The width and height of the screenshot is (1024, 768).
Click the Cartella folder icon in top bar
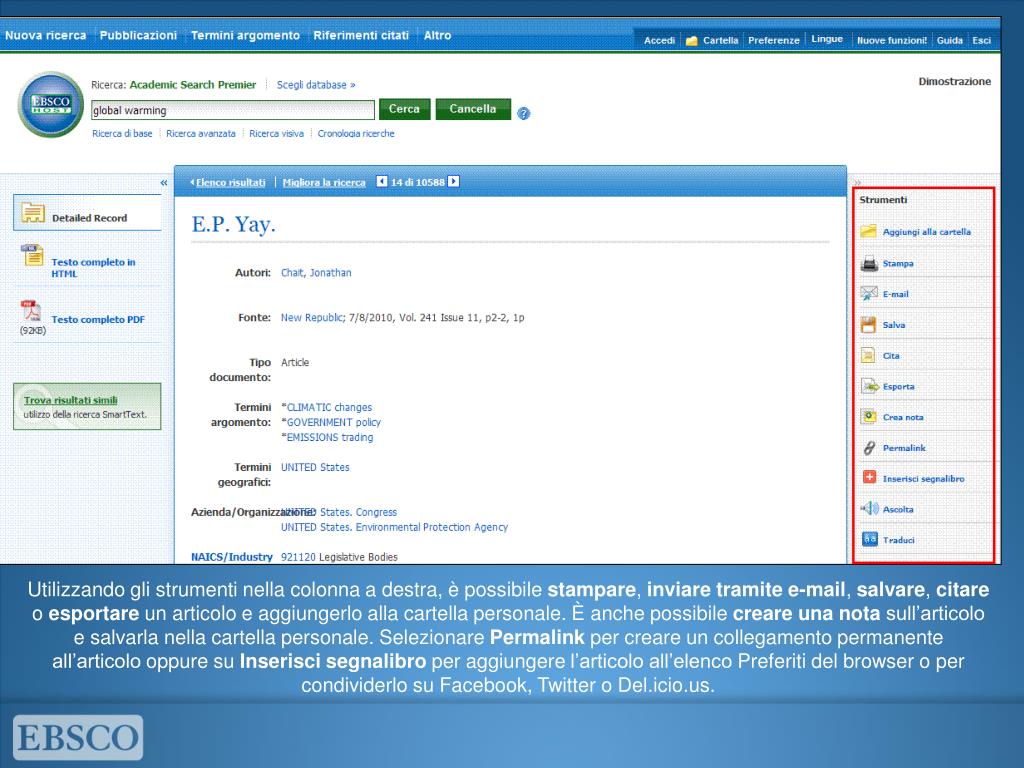click(692, 40)
